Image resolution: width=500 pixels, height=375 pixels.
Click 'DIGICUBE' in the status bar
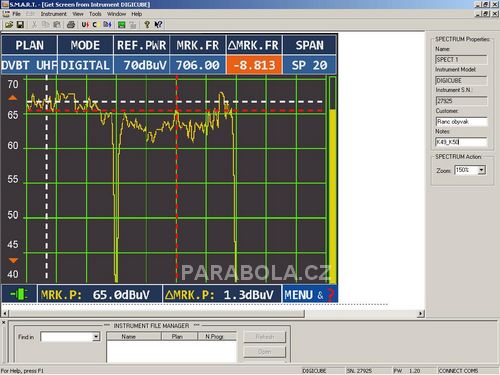click(x=314, y=371)
